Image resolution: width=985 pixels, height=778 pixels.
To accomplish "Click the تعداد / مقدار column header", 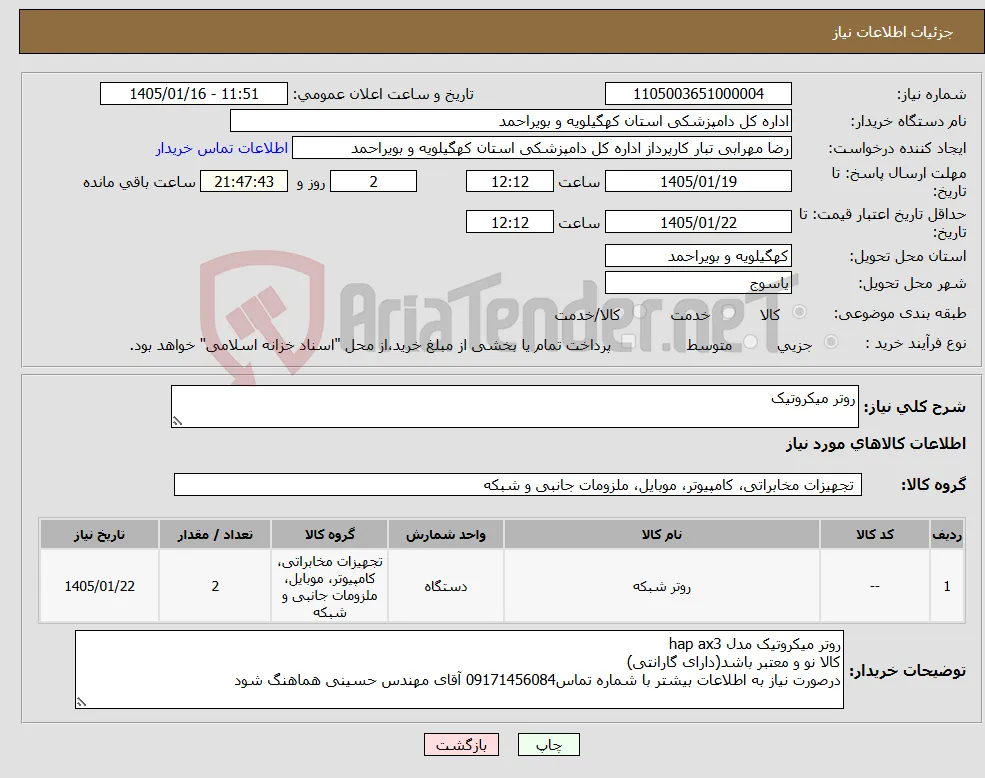I will pos(215,534).
